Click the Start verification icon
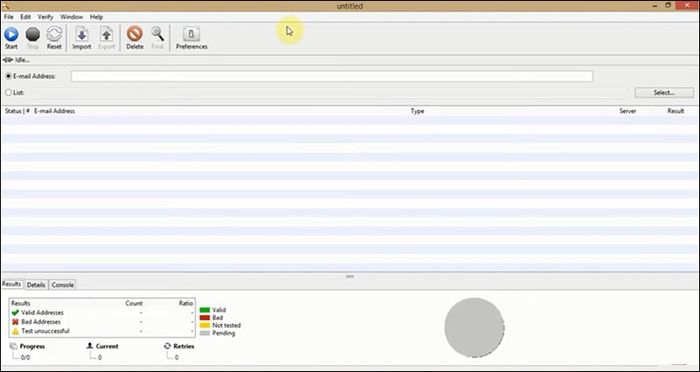This screenshot has height=372, width=700. coord(11,34)
